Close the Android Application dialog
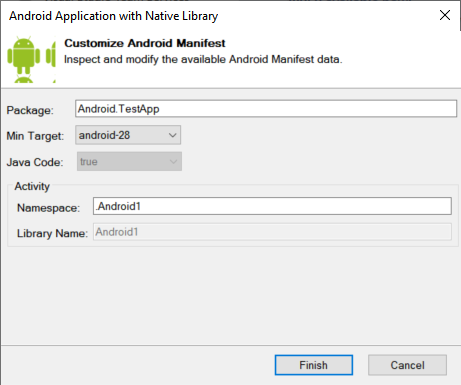The height and width of the screenshot is (385, 461). point(445,15)
